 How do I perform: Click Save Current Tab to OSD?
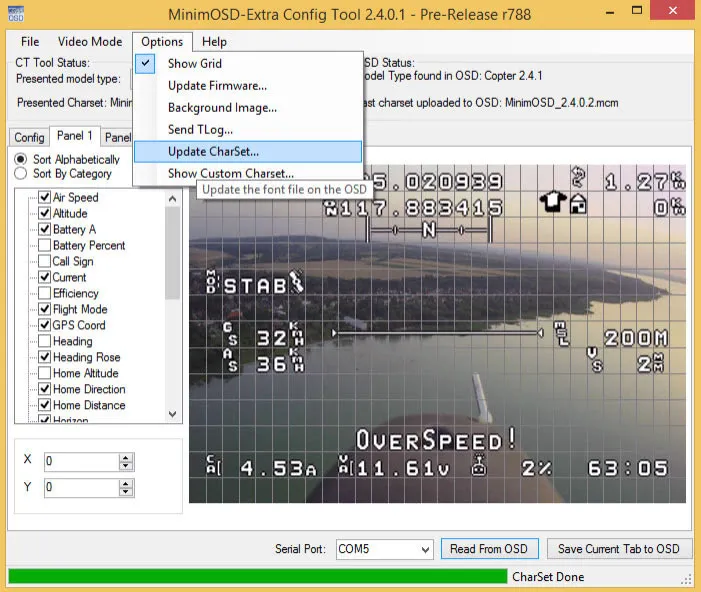[x=618, y=549]
